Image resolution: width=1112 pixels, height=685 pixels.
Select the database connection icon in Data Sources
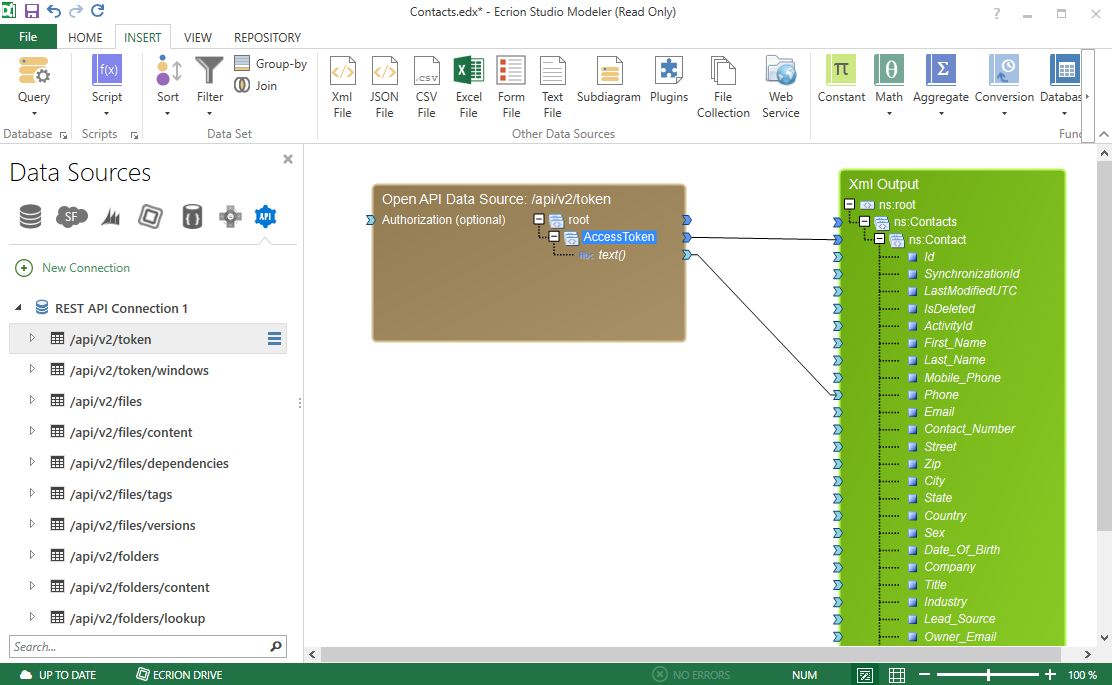[30, 216]
